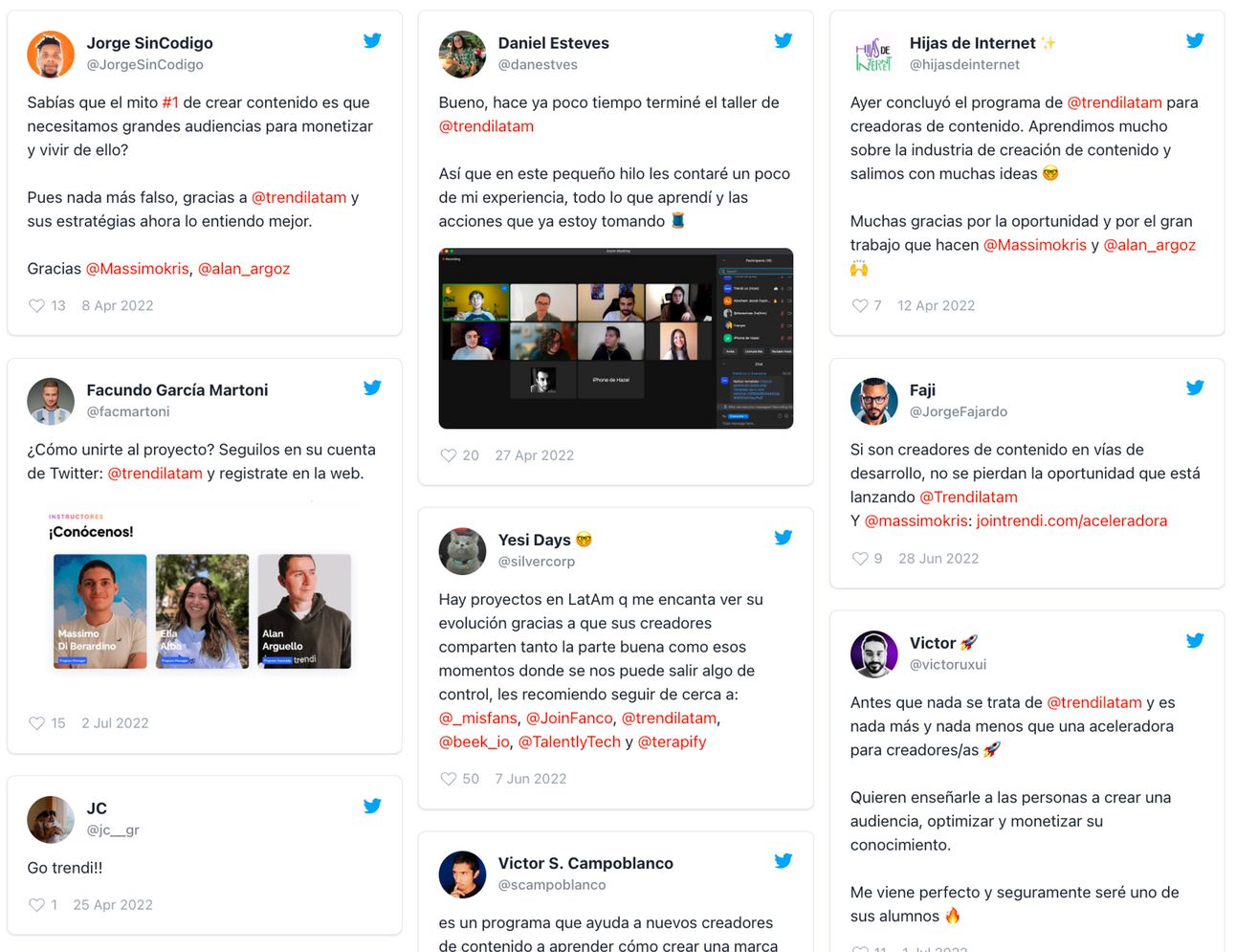Click heart icon on JC's Go trendi tweet
Image resolution: width=1236 pixels, height=952 pixels.
(36, 904)
